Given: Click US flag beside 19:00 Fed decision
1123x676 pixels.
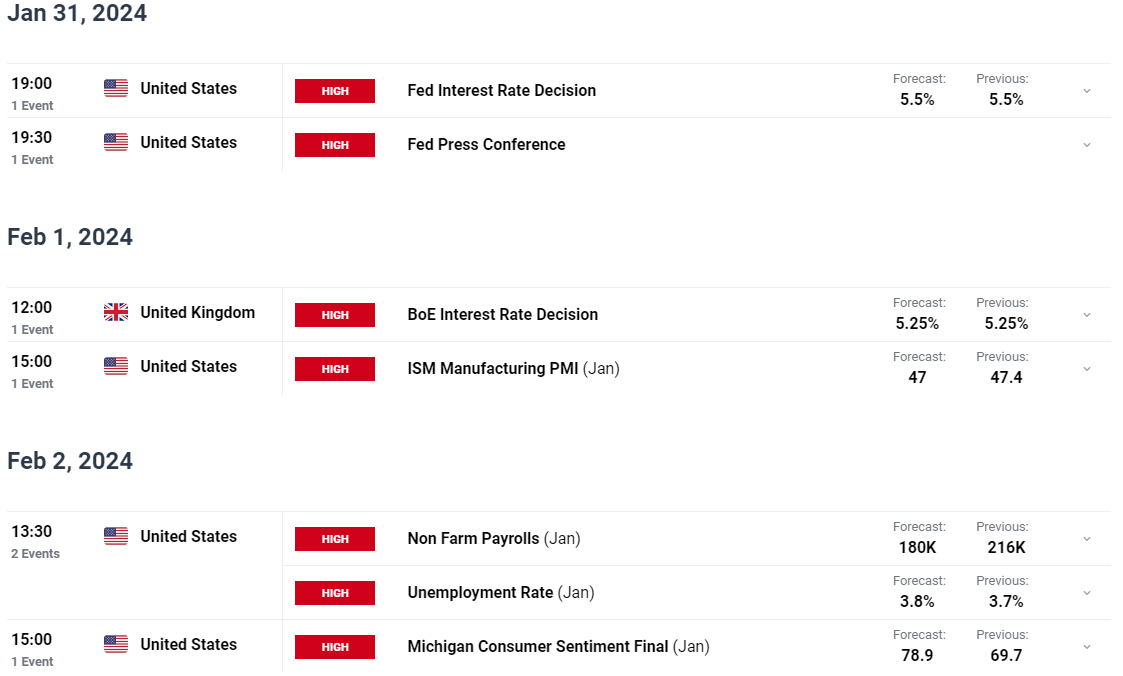Looking at the screenshot, I should point(116,88).
